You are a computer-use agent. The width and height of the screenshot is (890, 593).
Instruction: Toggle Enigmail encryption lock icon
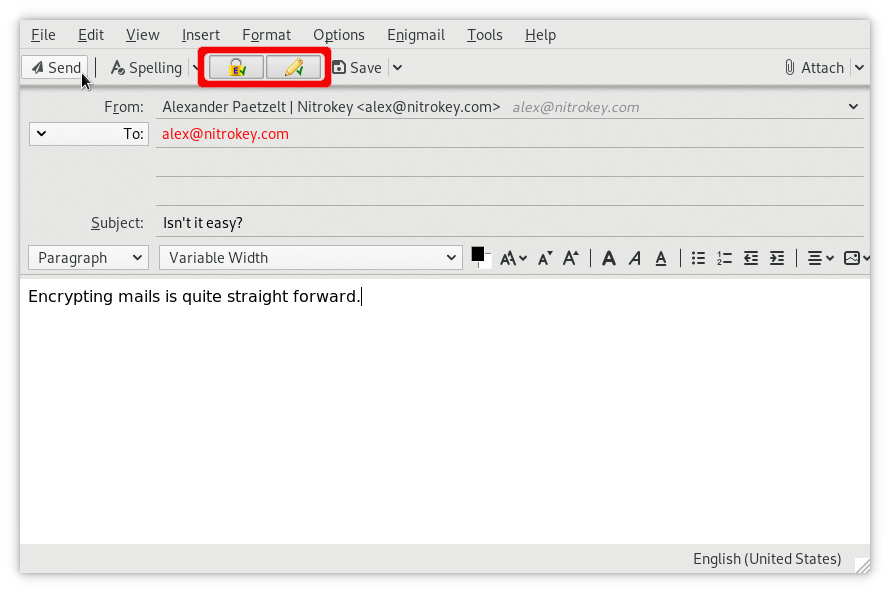236,68
